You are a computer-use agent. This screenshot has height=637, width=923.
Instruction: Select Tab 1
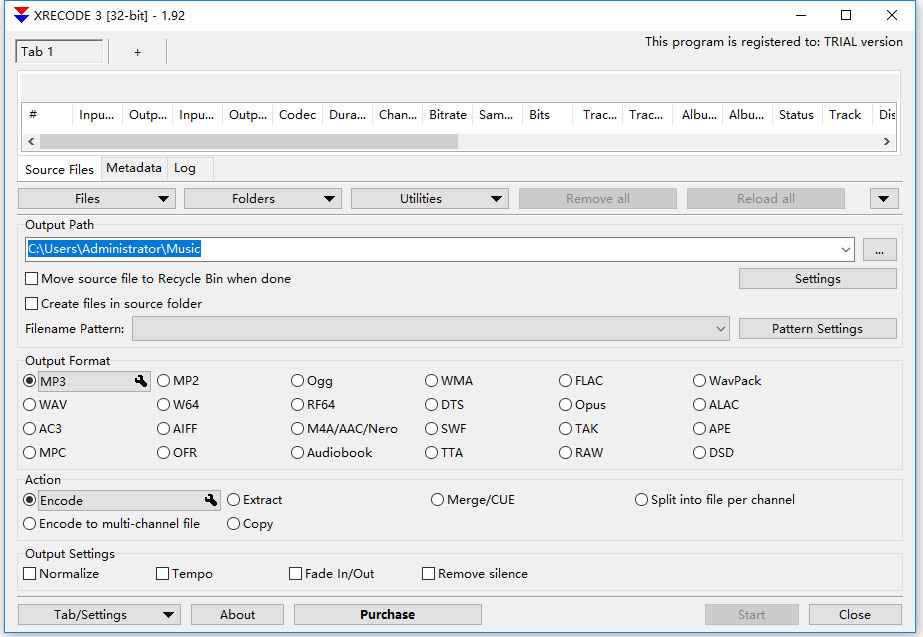point(59,52)
